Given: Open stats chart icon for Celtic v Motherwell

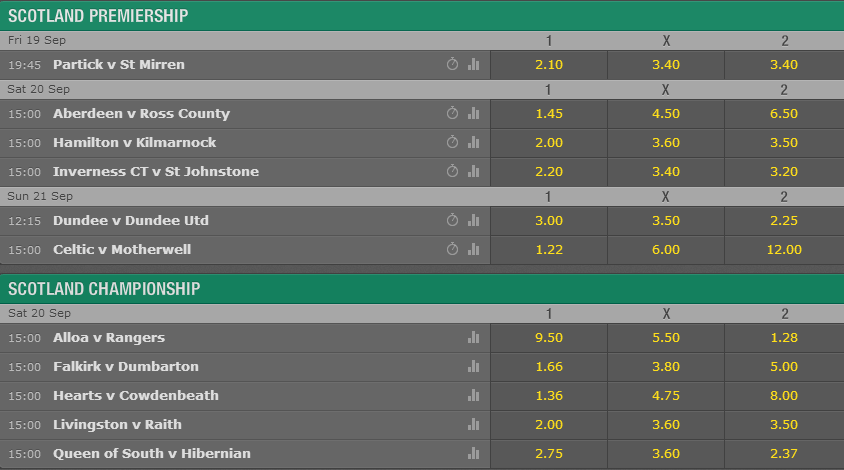Looking at the screenshot, I should [473, 249].
